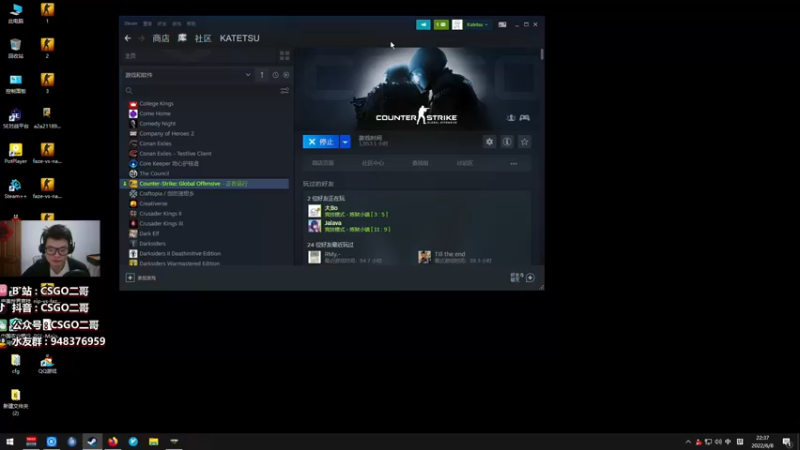This screenshot has width=800, height=450.
Task: Open the Katetsu account dropdown
Action: point(478,24)
